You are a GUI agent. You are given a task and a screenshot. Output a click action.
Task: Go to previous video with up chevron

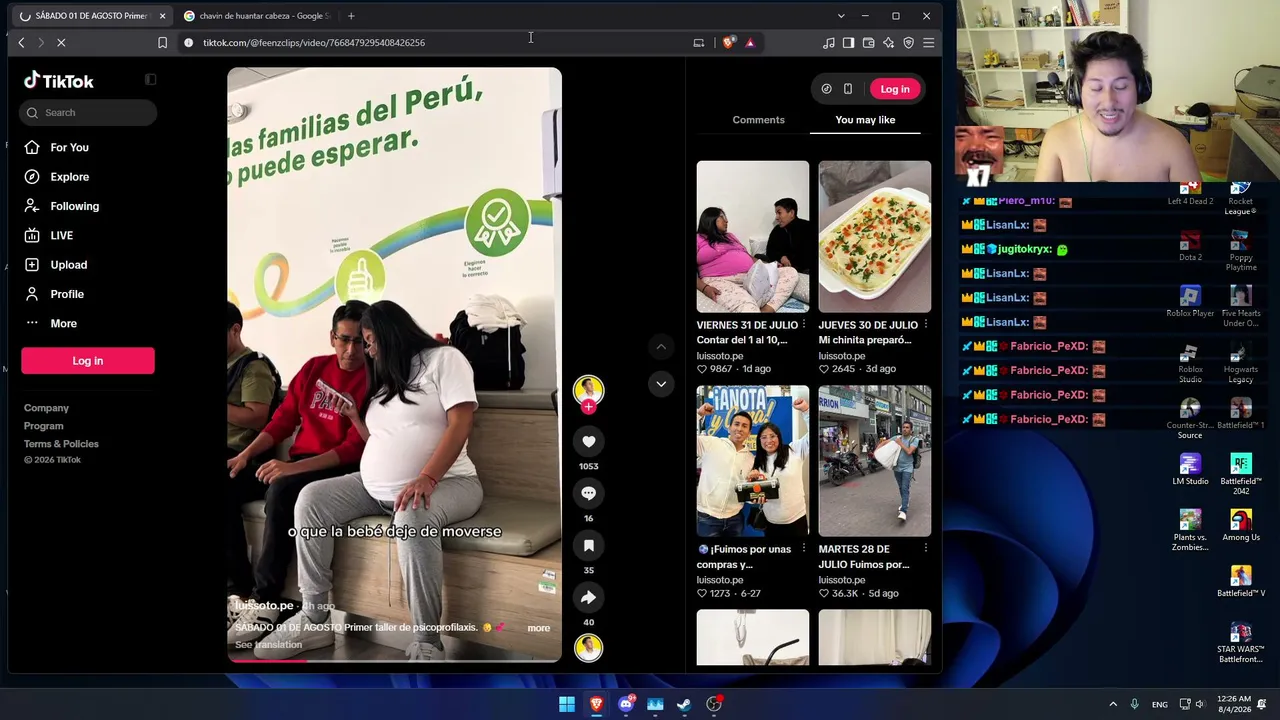point(661,346)
